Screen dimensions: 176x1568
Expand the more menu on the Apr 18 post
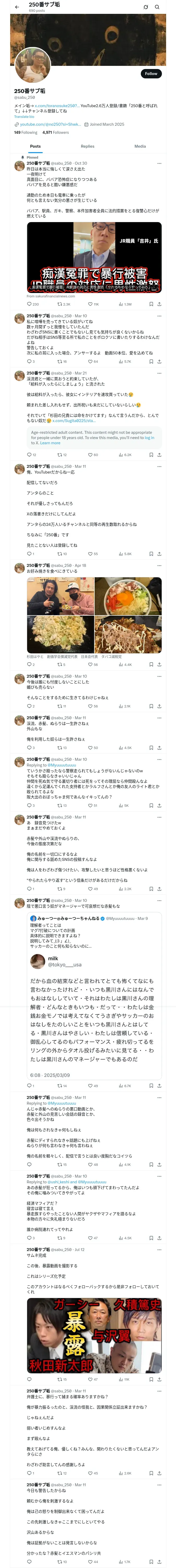pyautogui.click(x=159, y=566)
